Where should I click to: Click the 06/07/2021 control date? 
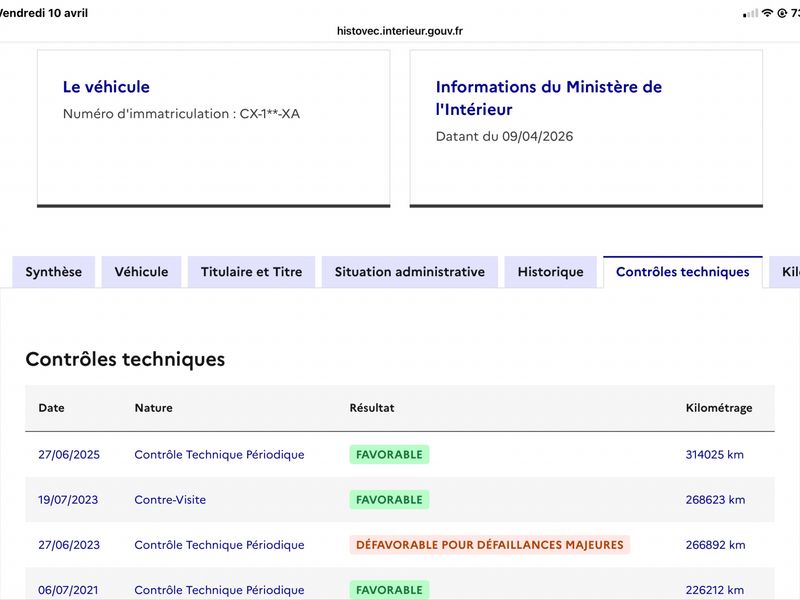68,590
